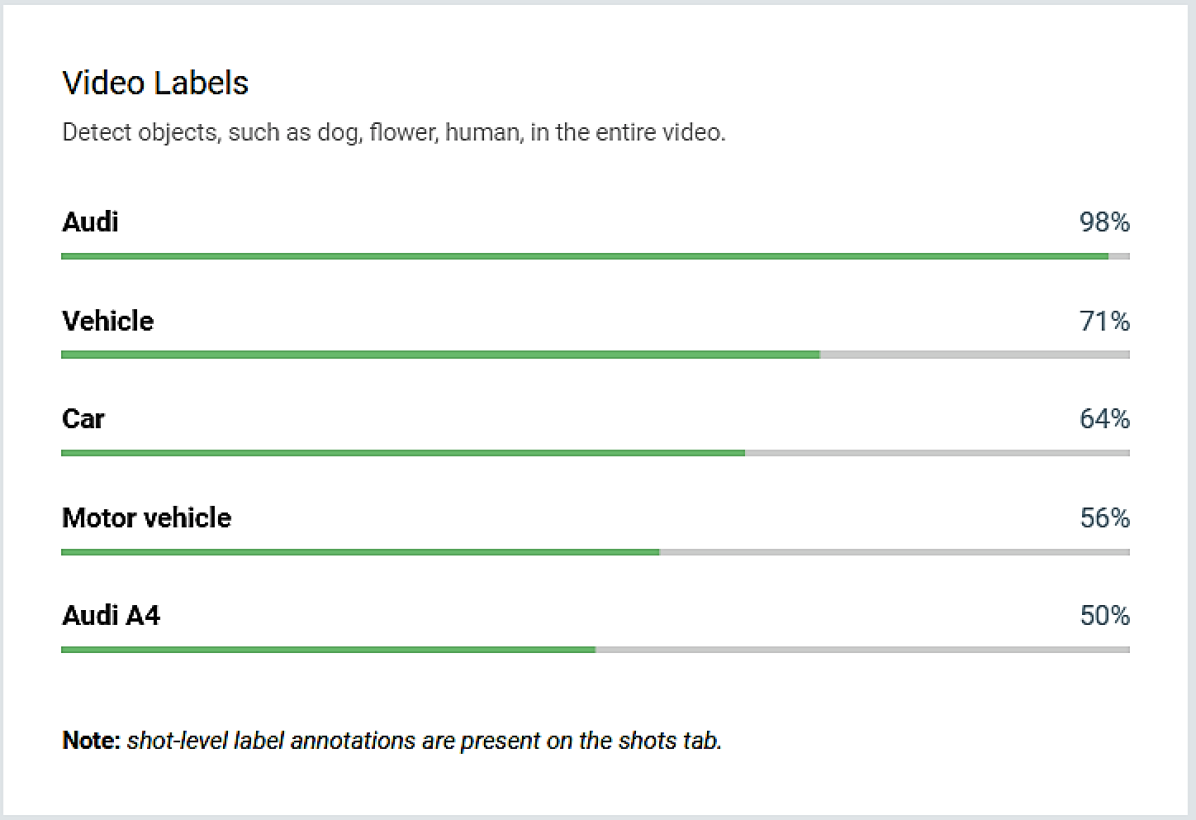Click the Audi green confidence bar
The image size is (1196, 820).
[585, 256]
